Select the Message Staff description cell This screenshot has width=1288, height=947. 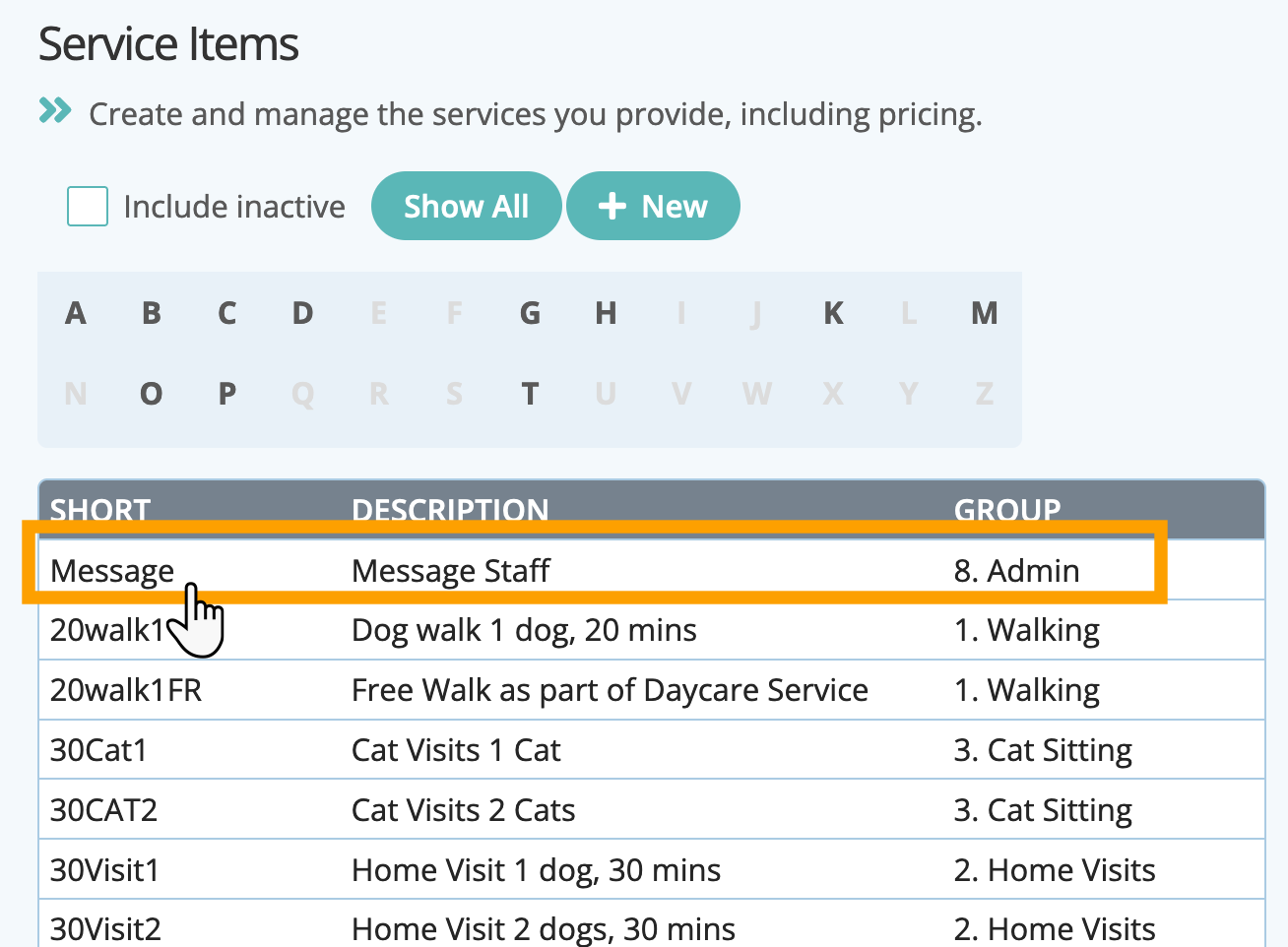451,571
